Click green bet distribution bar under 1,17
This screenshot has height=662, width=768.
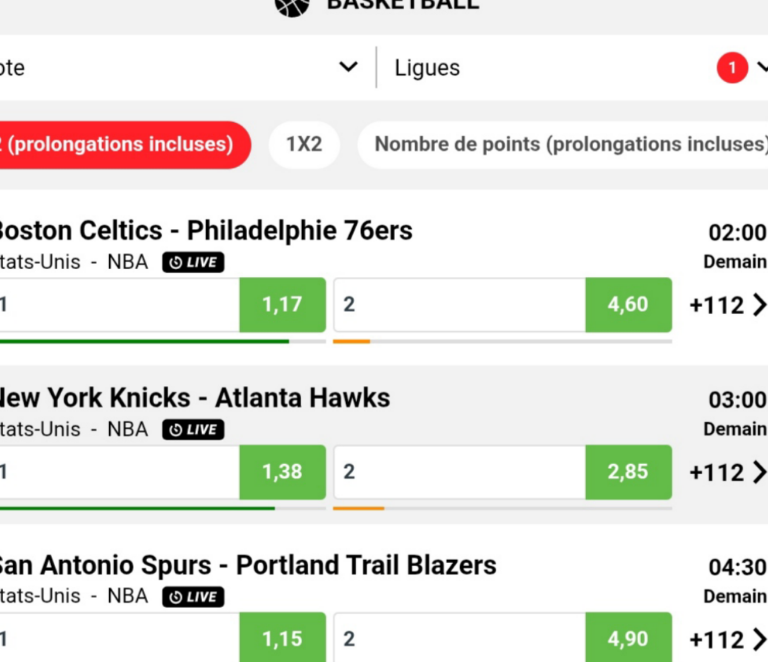click(x=144, y=341)
